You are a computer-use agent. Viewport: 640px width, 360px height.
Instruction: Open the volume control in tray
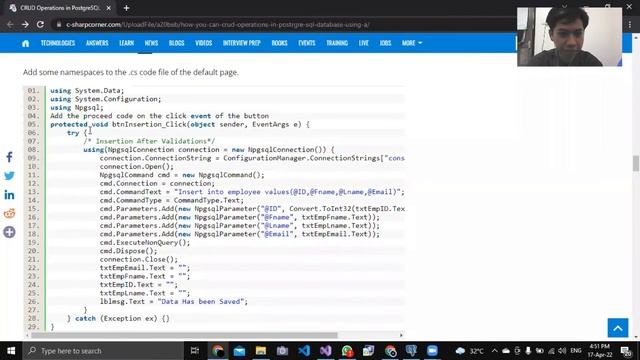tap(562, 351)
